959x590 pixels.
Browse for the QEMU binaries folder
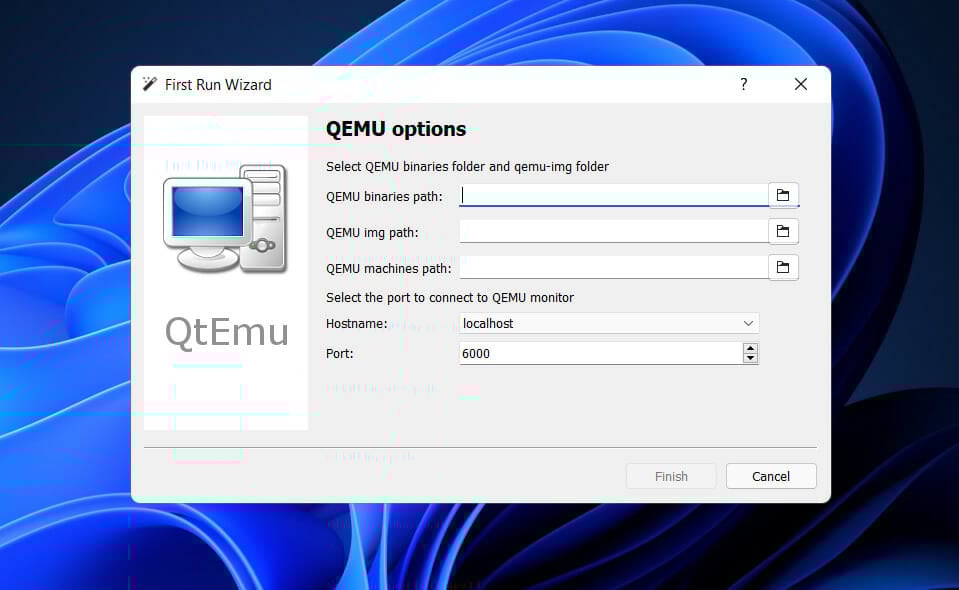784,195
